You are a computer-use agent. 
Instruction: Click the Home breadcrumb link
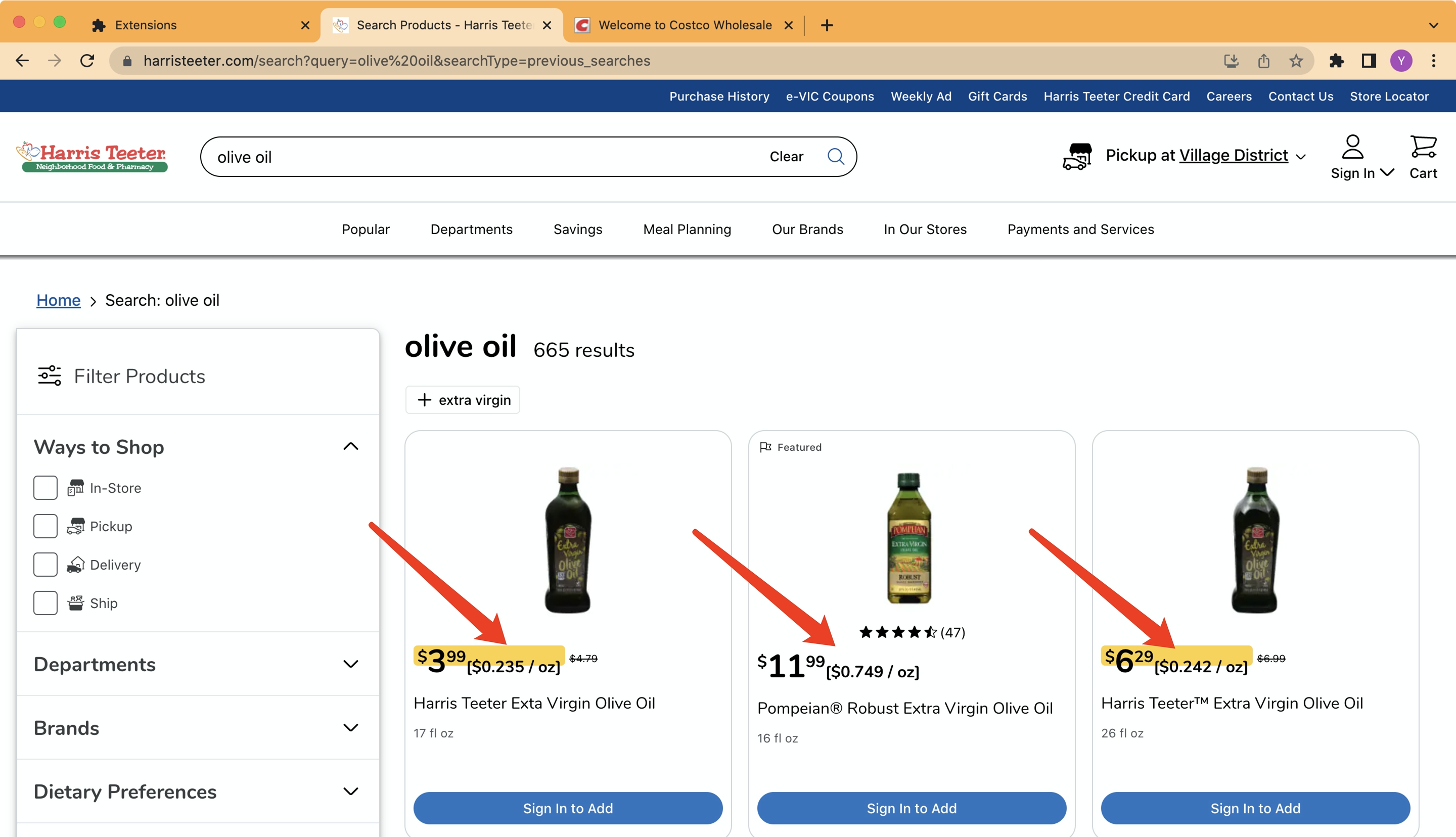point(58,300)
